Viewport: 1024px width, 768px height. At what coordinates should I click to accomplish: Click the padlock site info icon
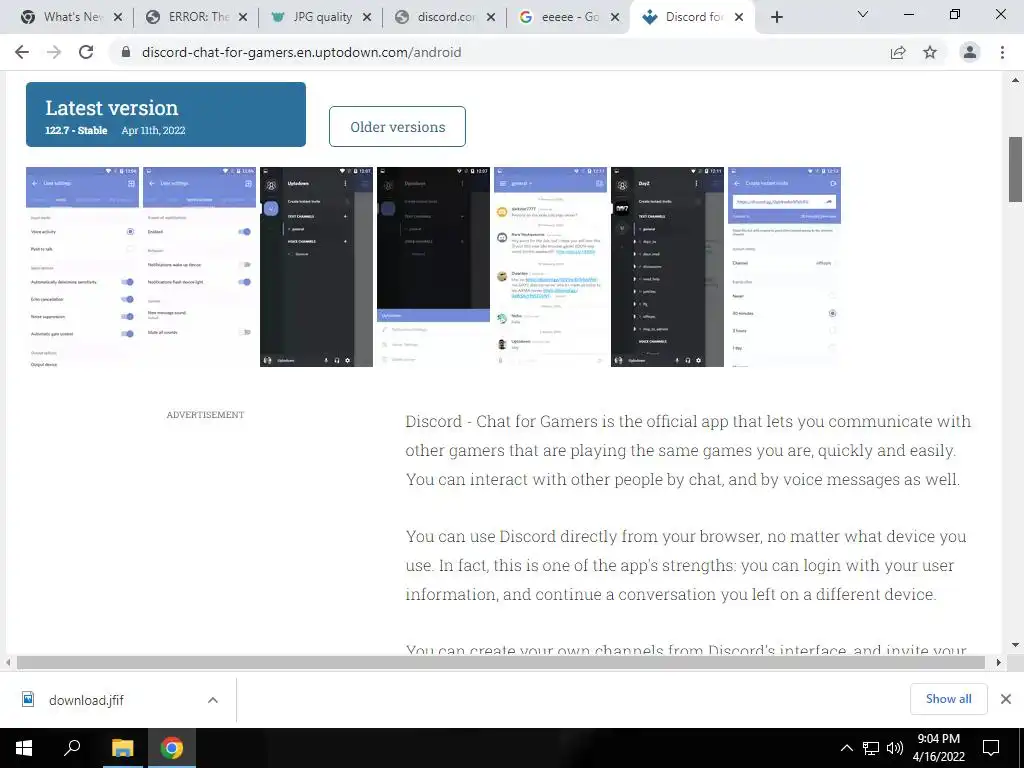point(126,52)
